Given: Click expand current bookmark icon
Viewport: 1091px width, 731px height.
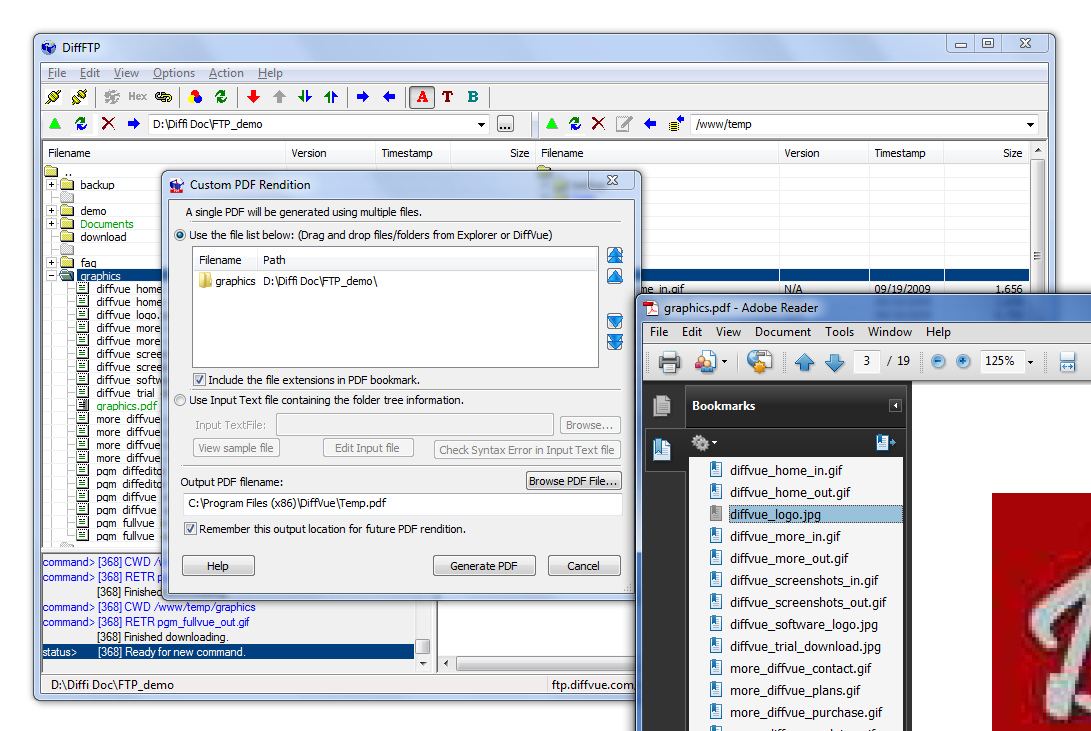Looking at the screenshot, I should coord(886,442).
